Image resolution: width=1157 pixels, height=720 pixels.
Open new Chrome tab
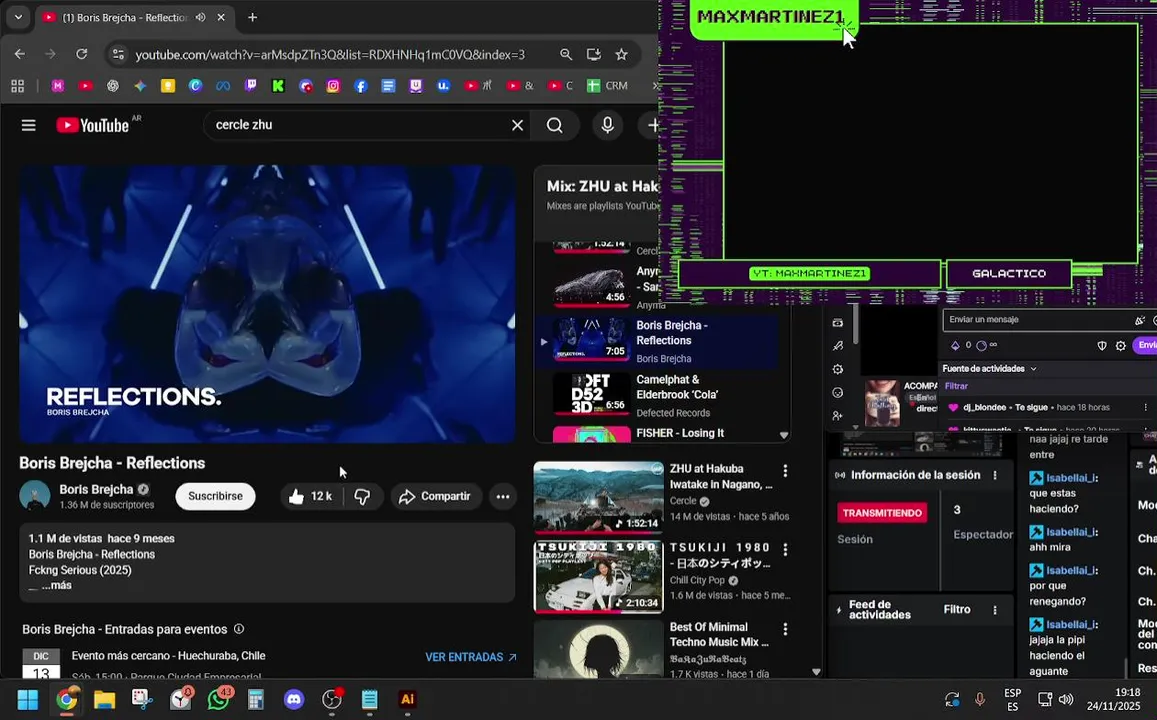pos(252,17)
